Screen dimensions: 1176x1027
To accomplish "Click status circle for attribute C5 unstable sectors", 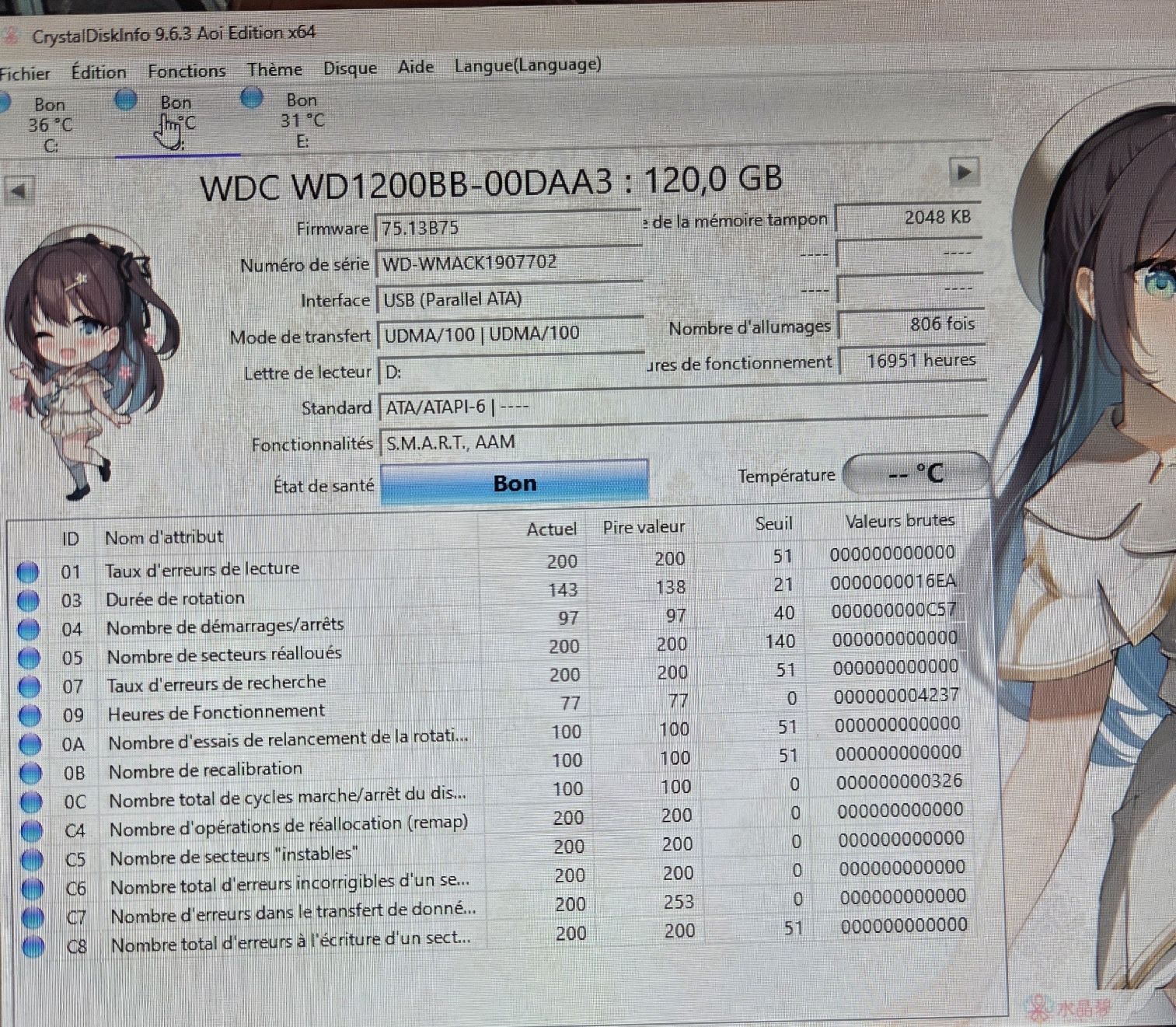I will click(32, 859).
